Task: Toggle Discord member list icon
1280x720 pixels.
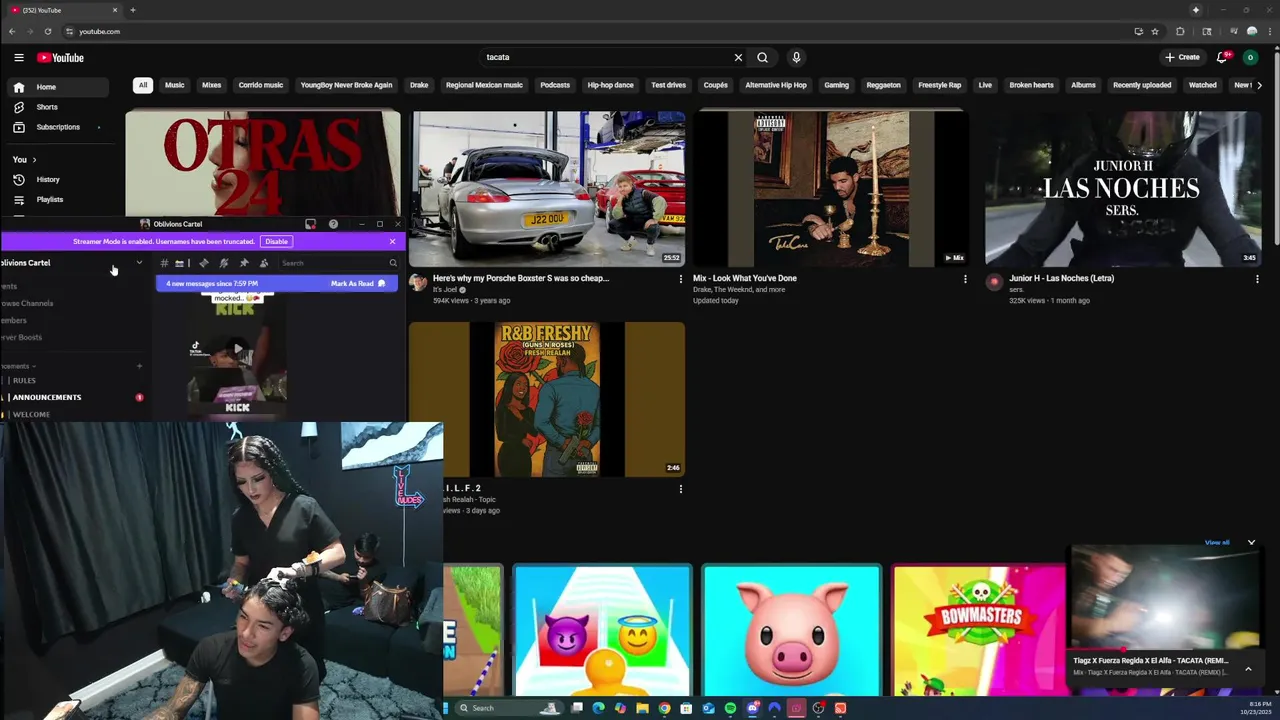Action: (264, 263)
